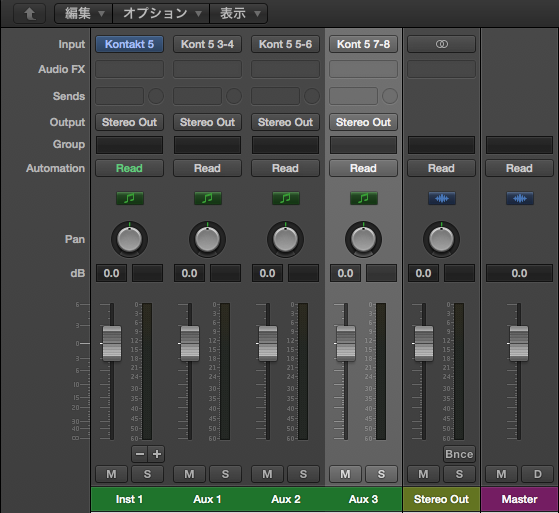Click the Bnce button on Stereo Out
The height and width of the screenshot is (513, 559).
click(459, 454)
